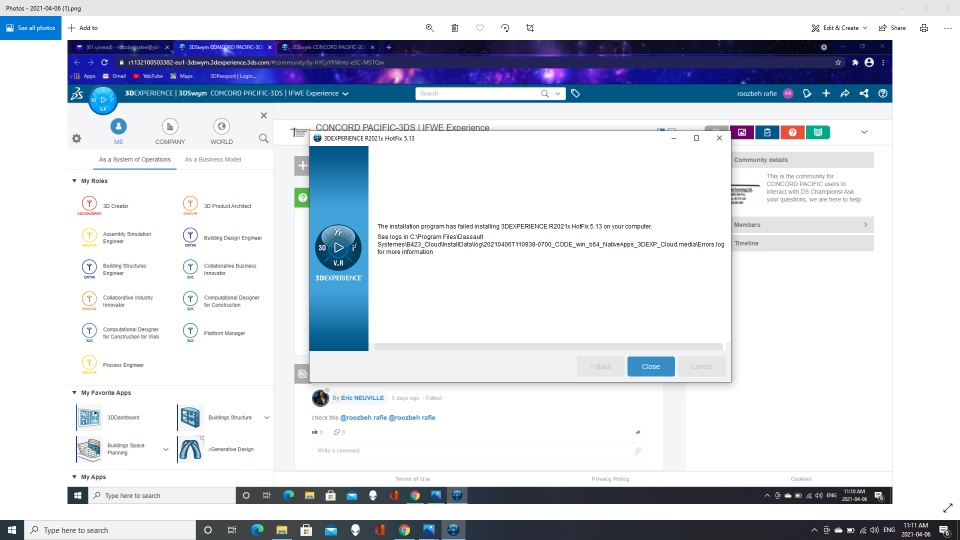Open the 3DPassport Login bookmark
The height and width of the screenshot is (540, 960).
[x=233, y=76]
